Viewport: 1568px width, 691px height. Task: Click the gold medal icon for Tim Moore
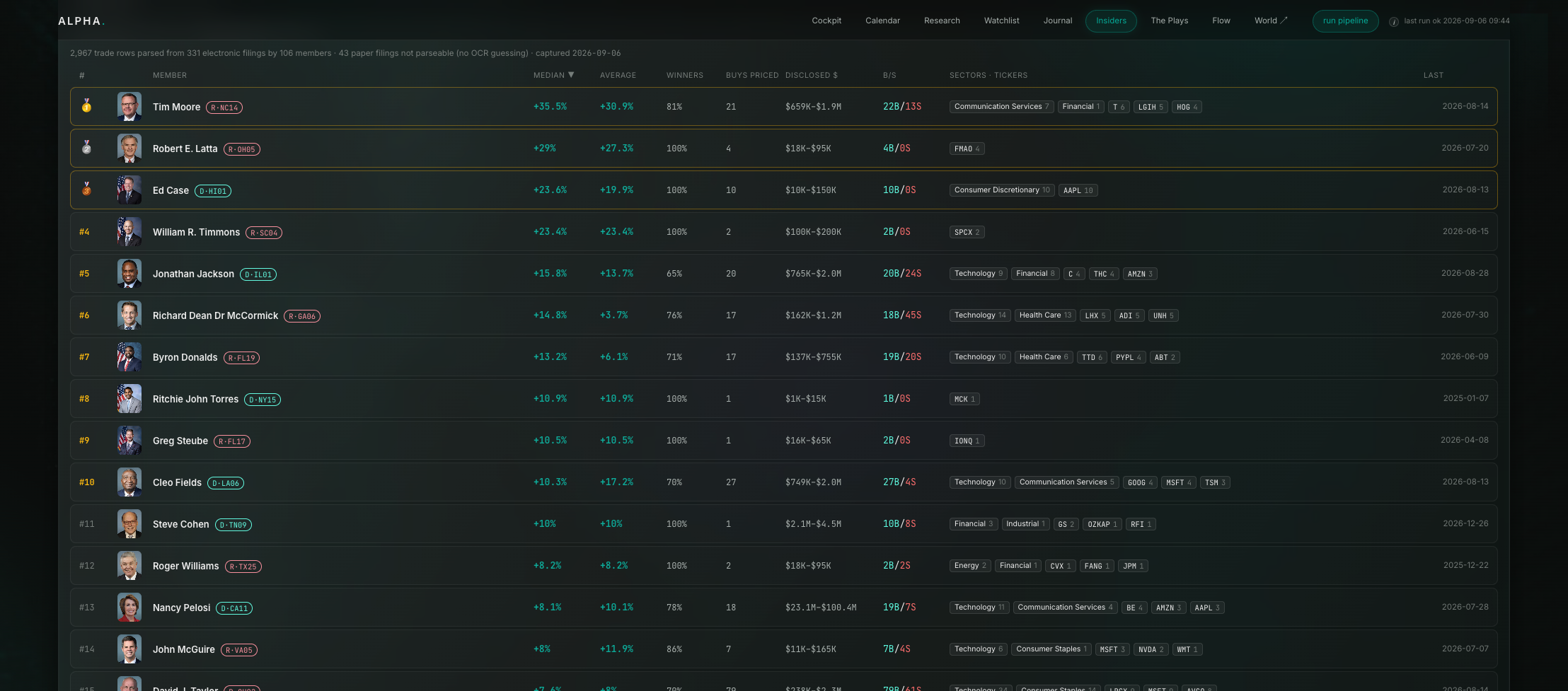coord(86,106)
